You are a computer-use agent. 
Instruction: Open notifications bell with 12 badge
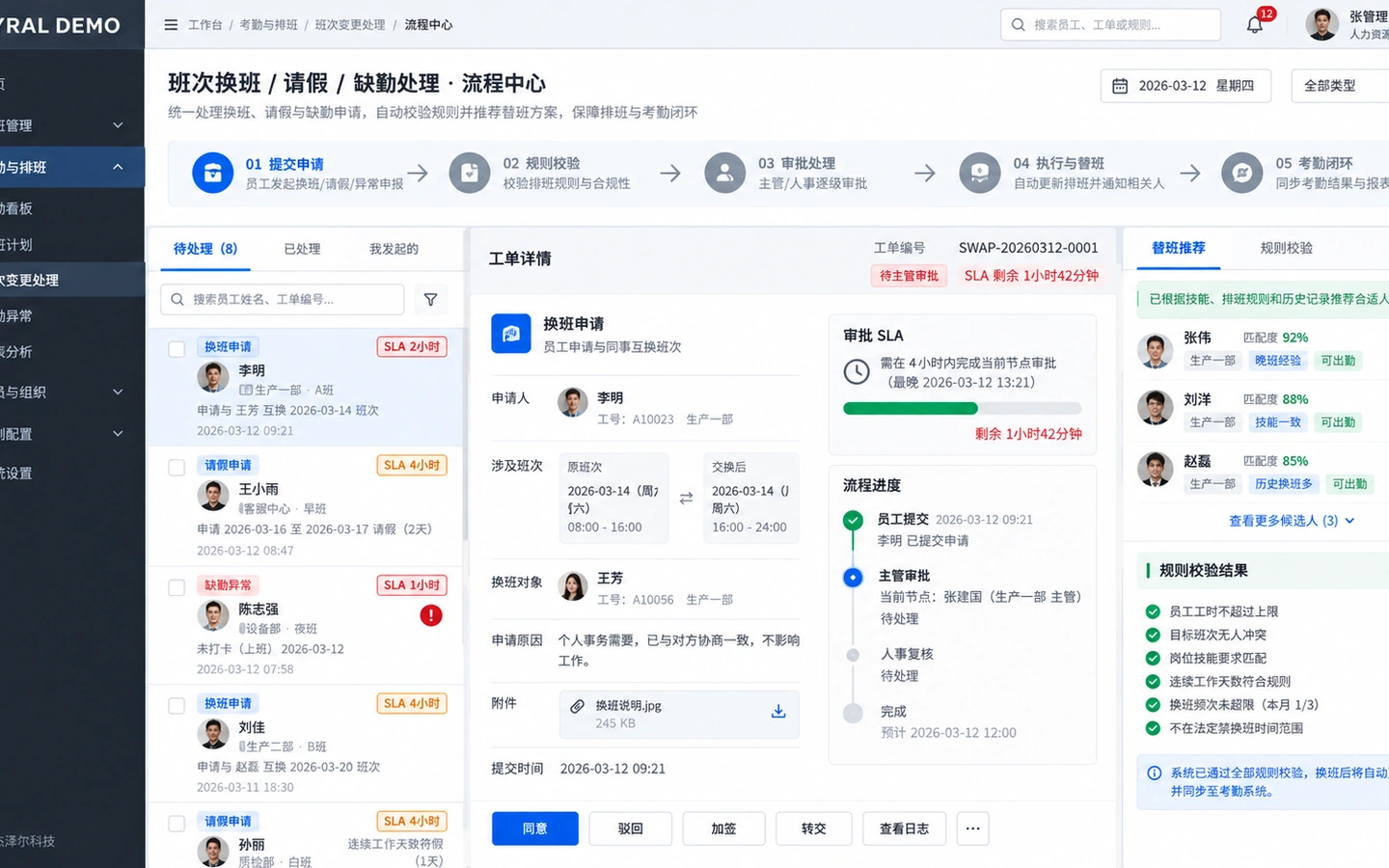pyautogui.click(x=1256, y=24)
